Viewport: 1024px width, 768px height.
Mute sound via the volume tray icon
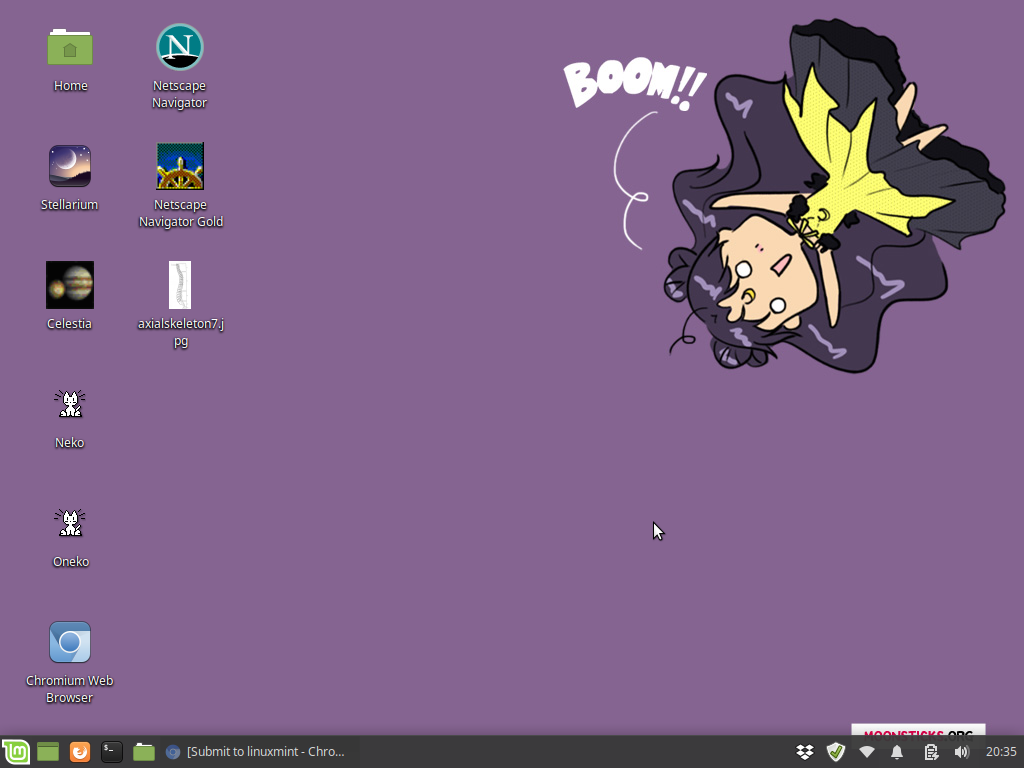click(961, 751)
